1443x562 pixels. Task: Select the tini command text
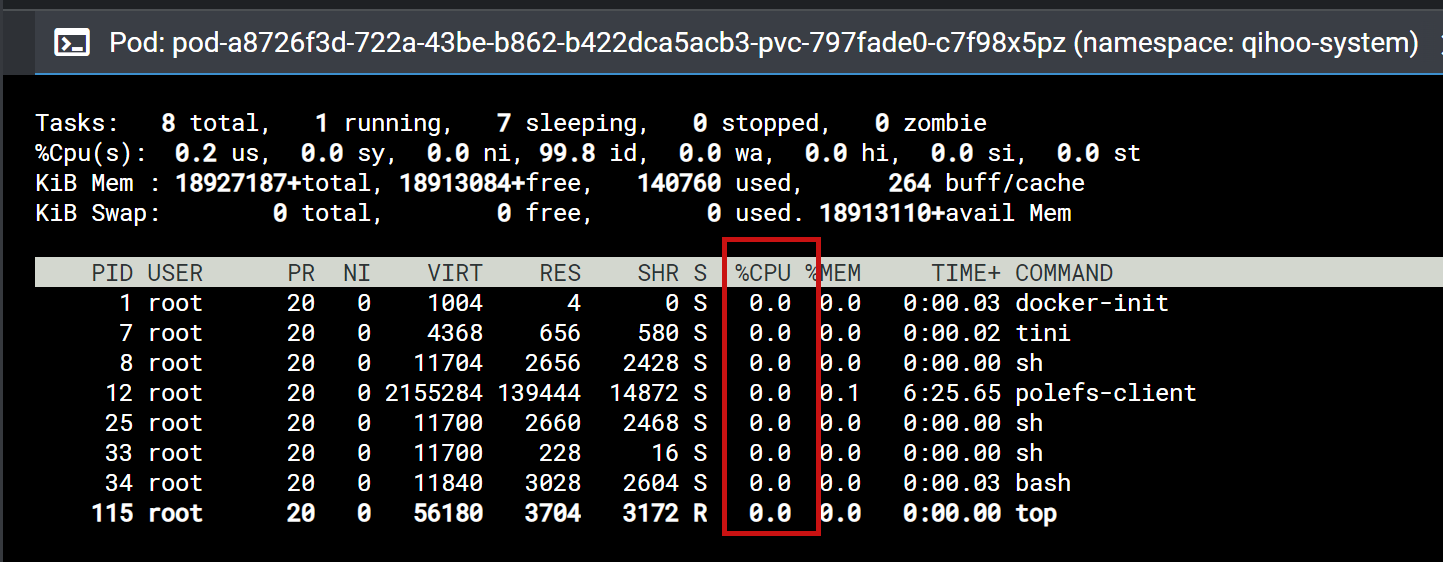tap(1043, 333)
